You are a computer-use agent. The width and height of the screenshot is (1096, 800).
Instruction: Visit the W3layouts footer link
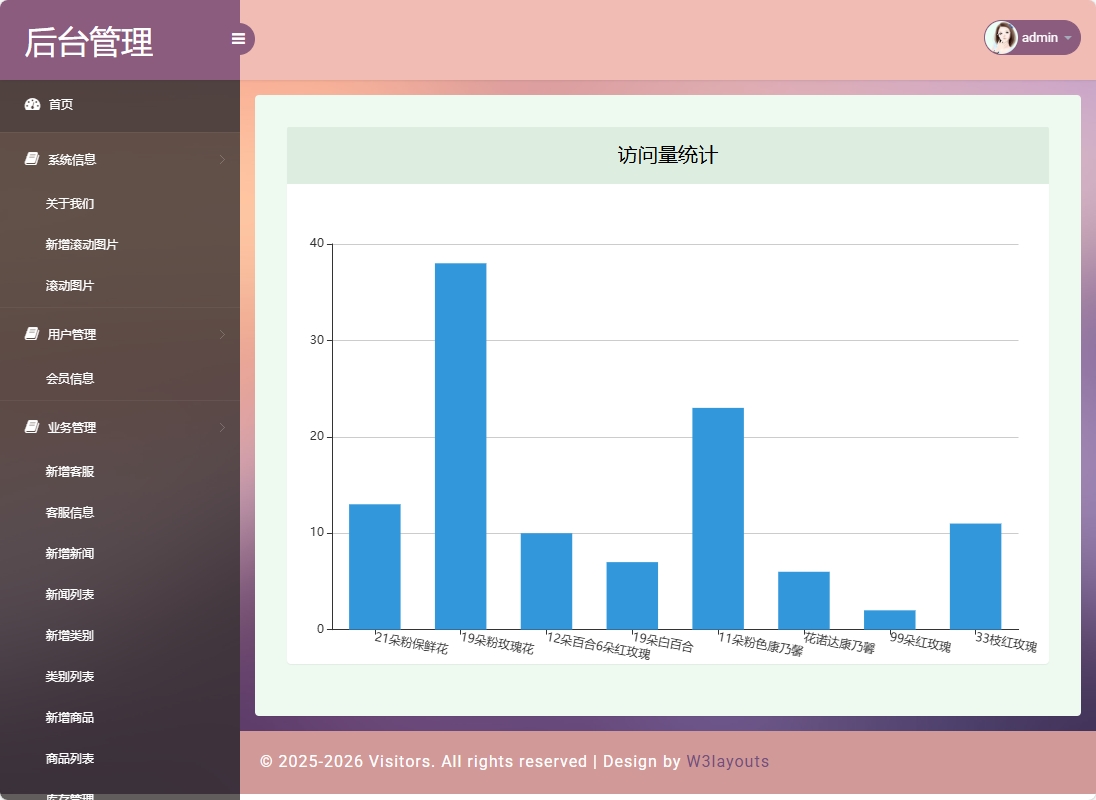tap(727, 761)
